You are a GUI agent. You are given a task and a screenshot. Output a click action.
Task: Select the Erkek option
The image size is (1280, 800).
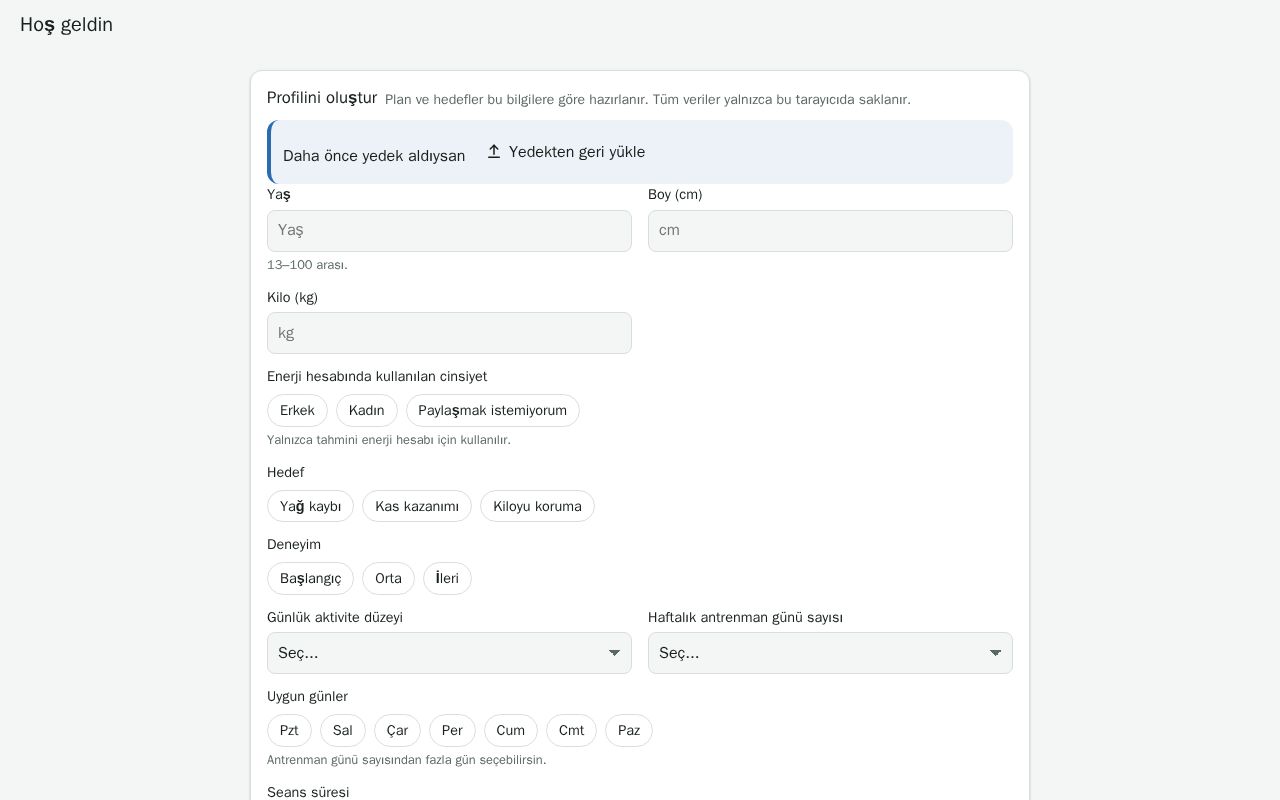297,411
